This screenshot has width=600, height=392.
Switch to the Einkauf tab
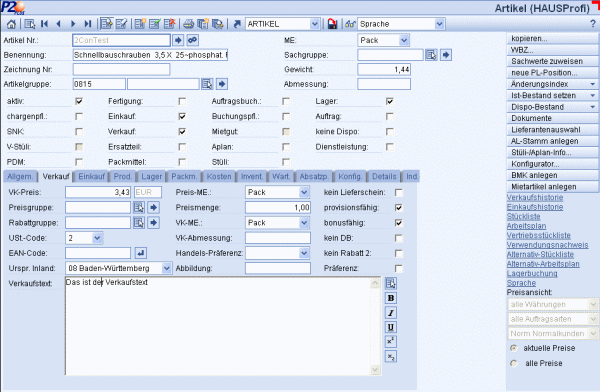(x=91, y=176)
